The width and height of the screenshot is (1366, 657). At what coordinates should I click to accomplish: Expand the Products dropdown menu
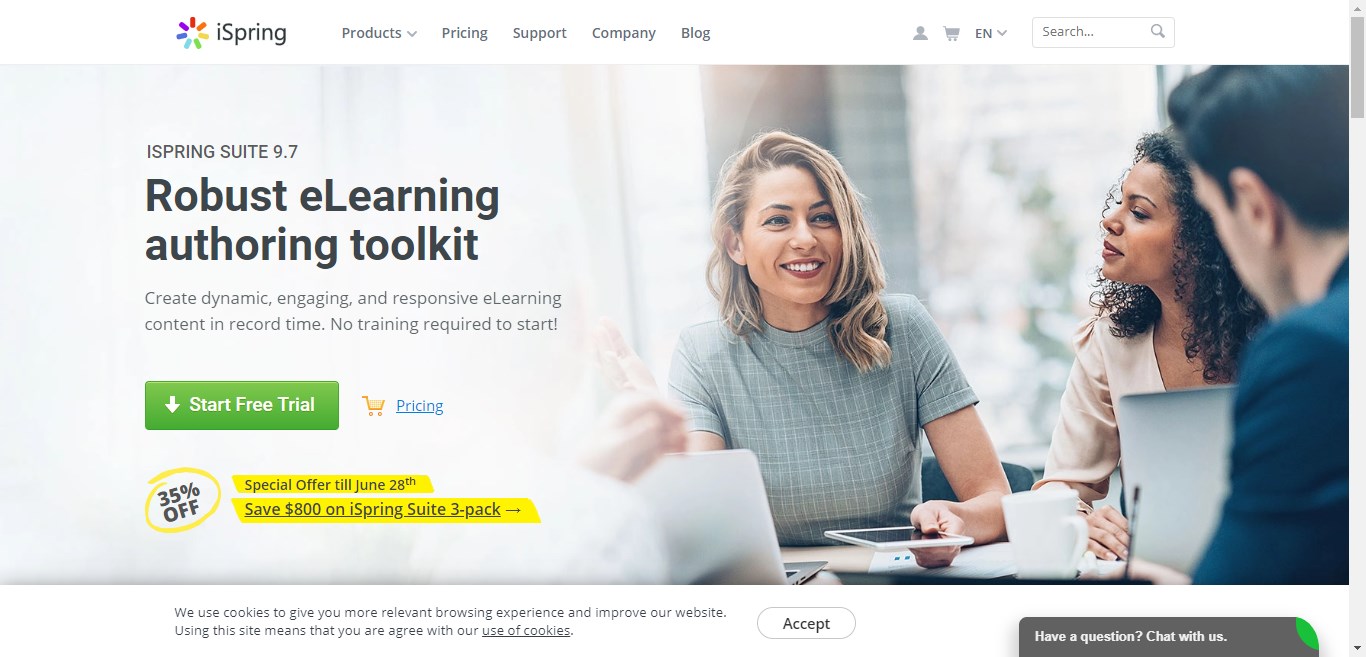coord(379,33)
